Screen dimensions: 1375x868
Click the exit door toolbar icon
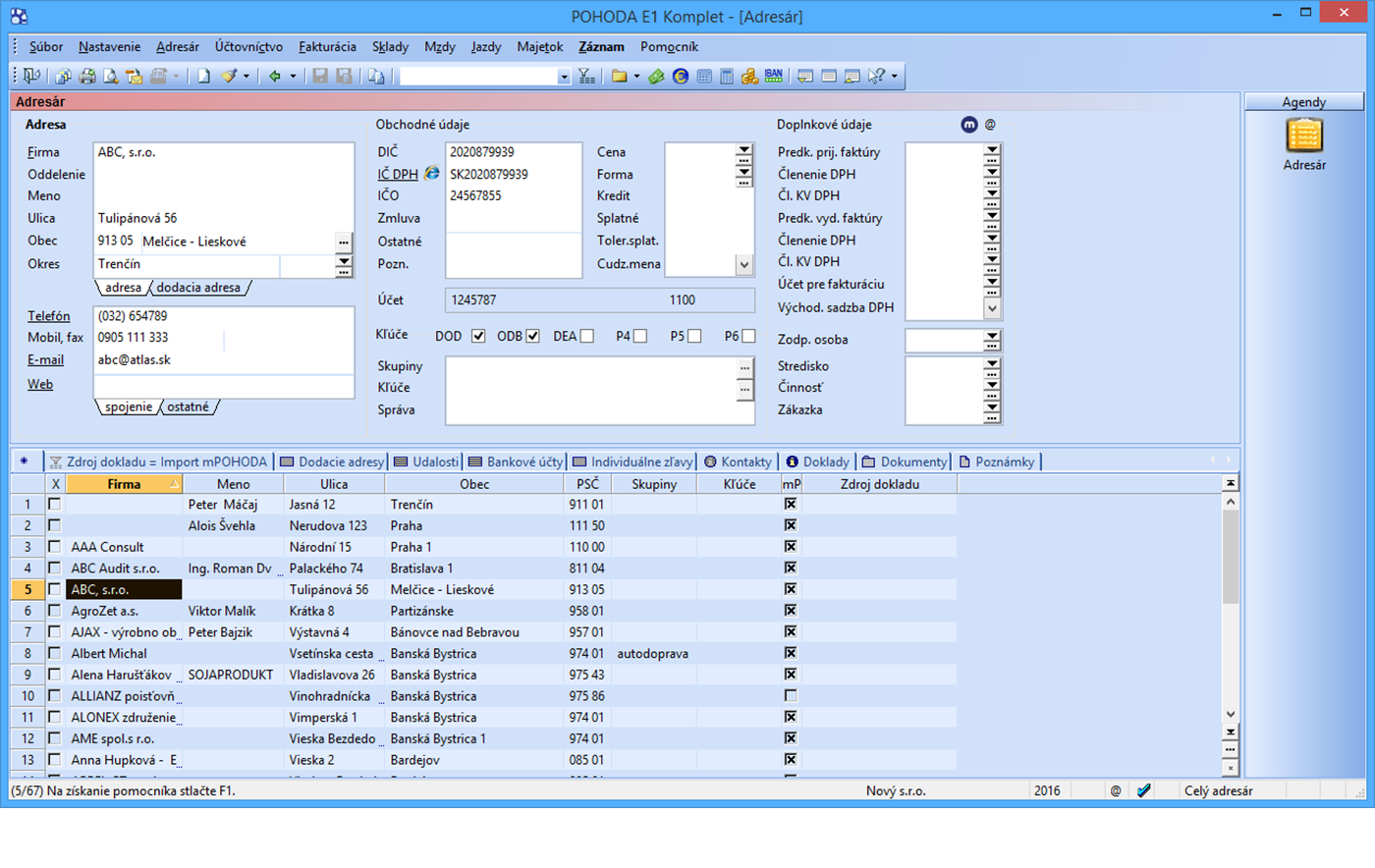[x=32, y=76]
